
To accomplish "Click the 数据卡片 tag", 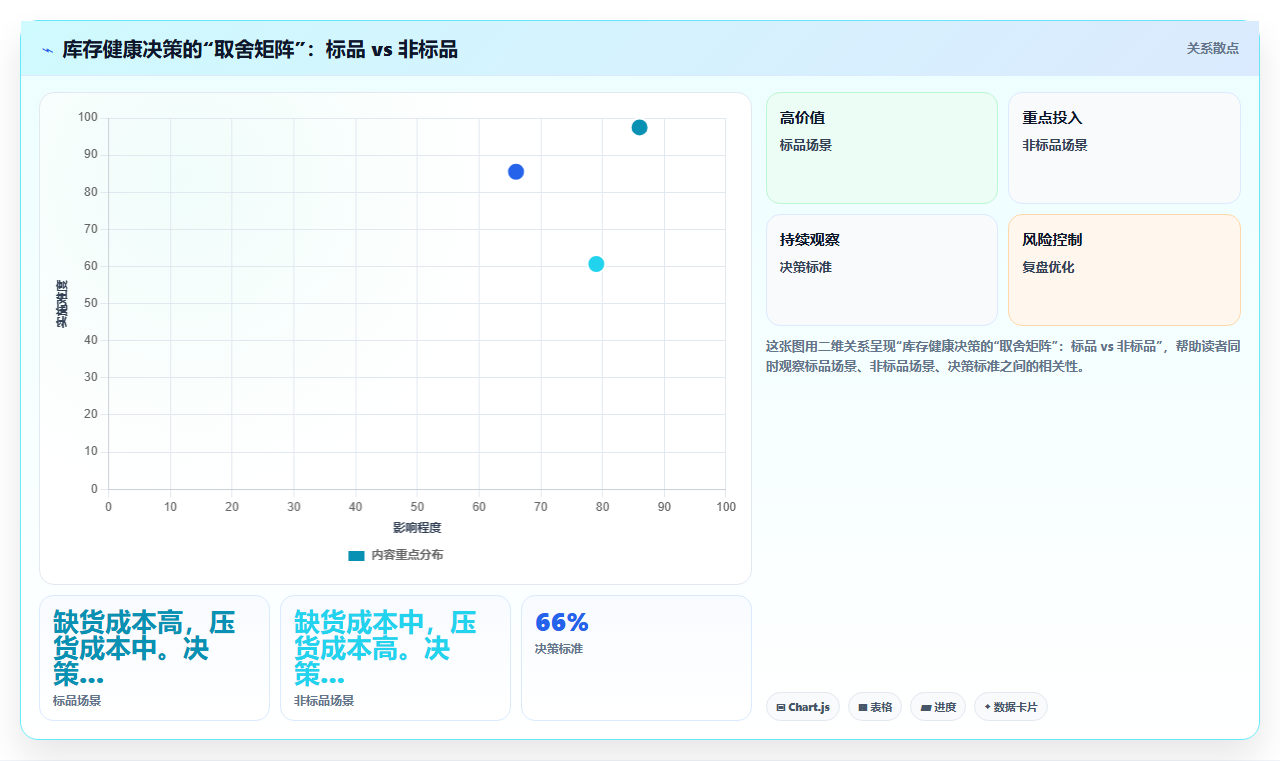I will (x=1011, y=707).
